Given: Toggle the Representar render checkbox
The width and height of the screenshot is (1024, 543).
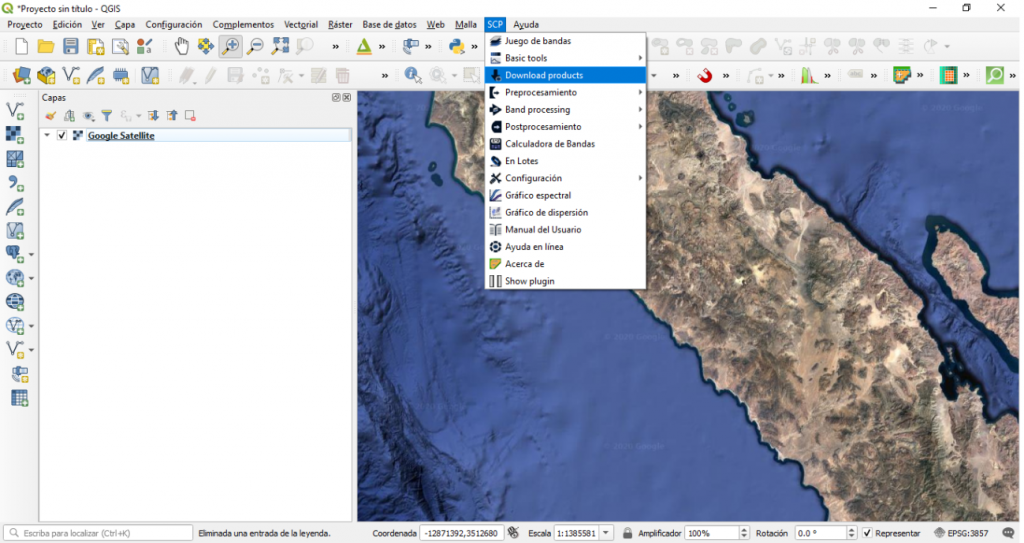Looking at the screenshot, I should pyautogui.click(x=867, y=533).
